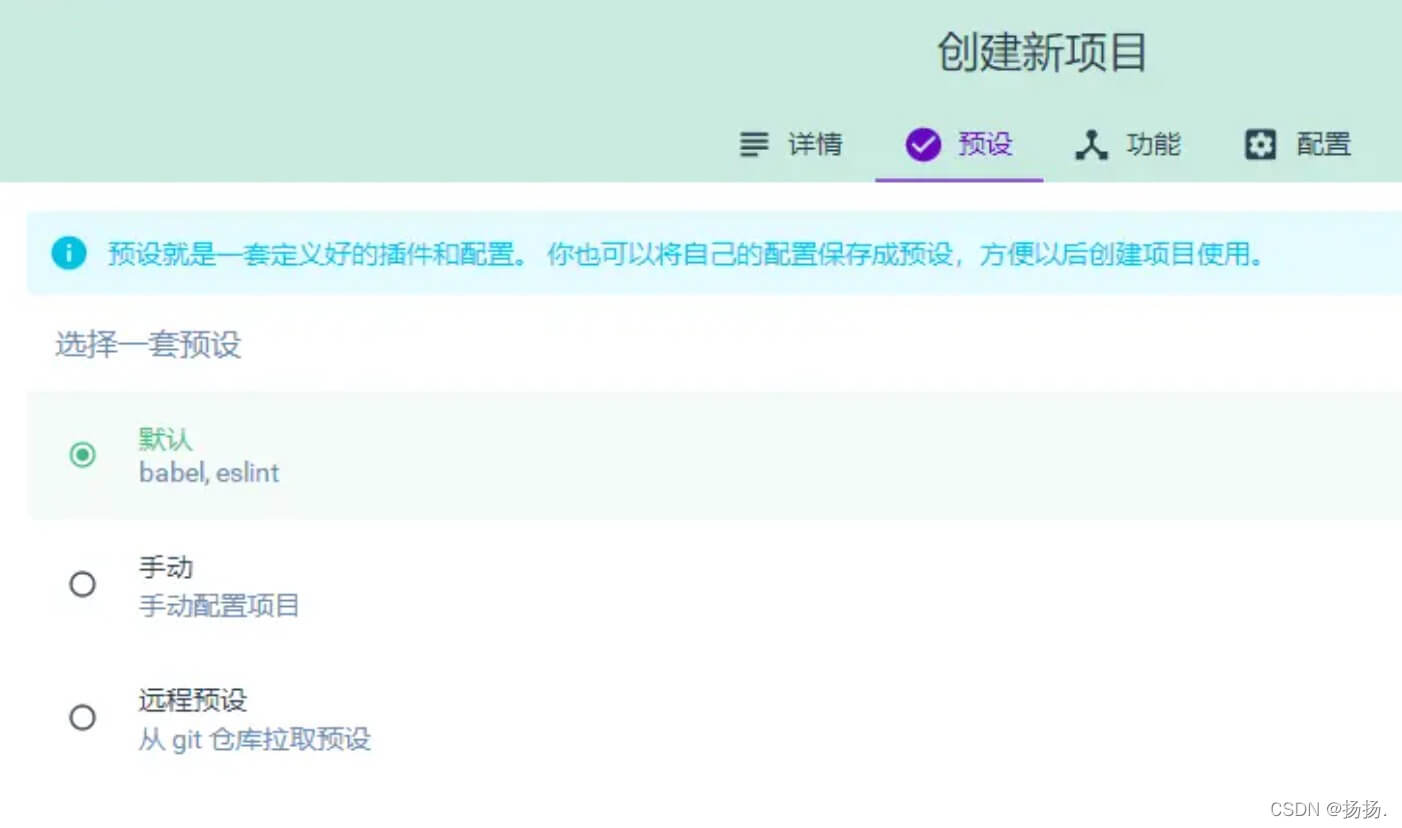Open the 配置 tab

click(x=1298, y=145)
